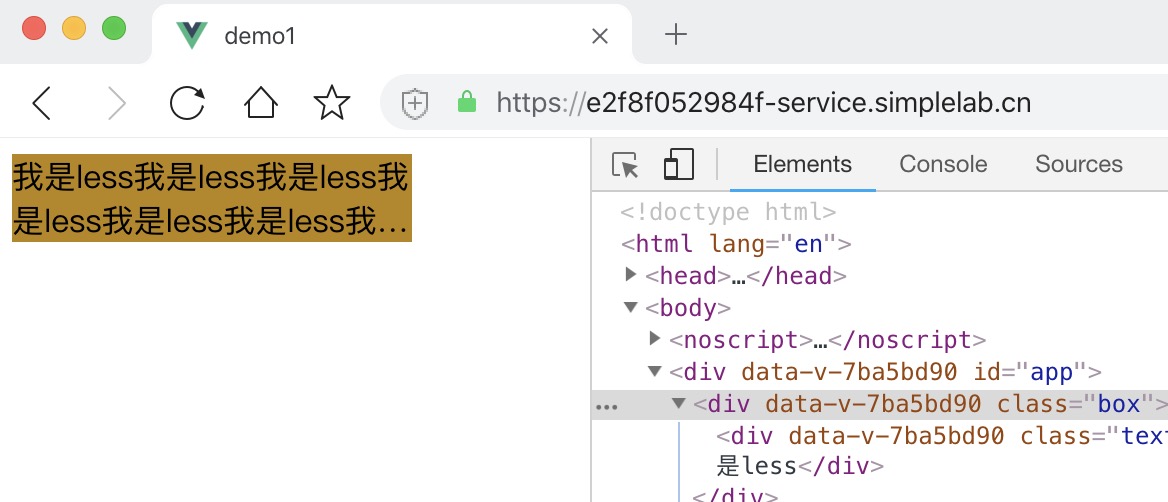Toggle the device toolbar icon in DevTools
The image size is (1168, 502).
(679, 165)
